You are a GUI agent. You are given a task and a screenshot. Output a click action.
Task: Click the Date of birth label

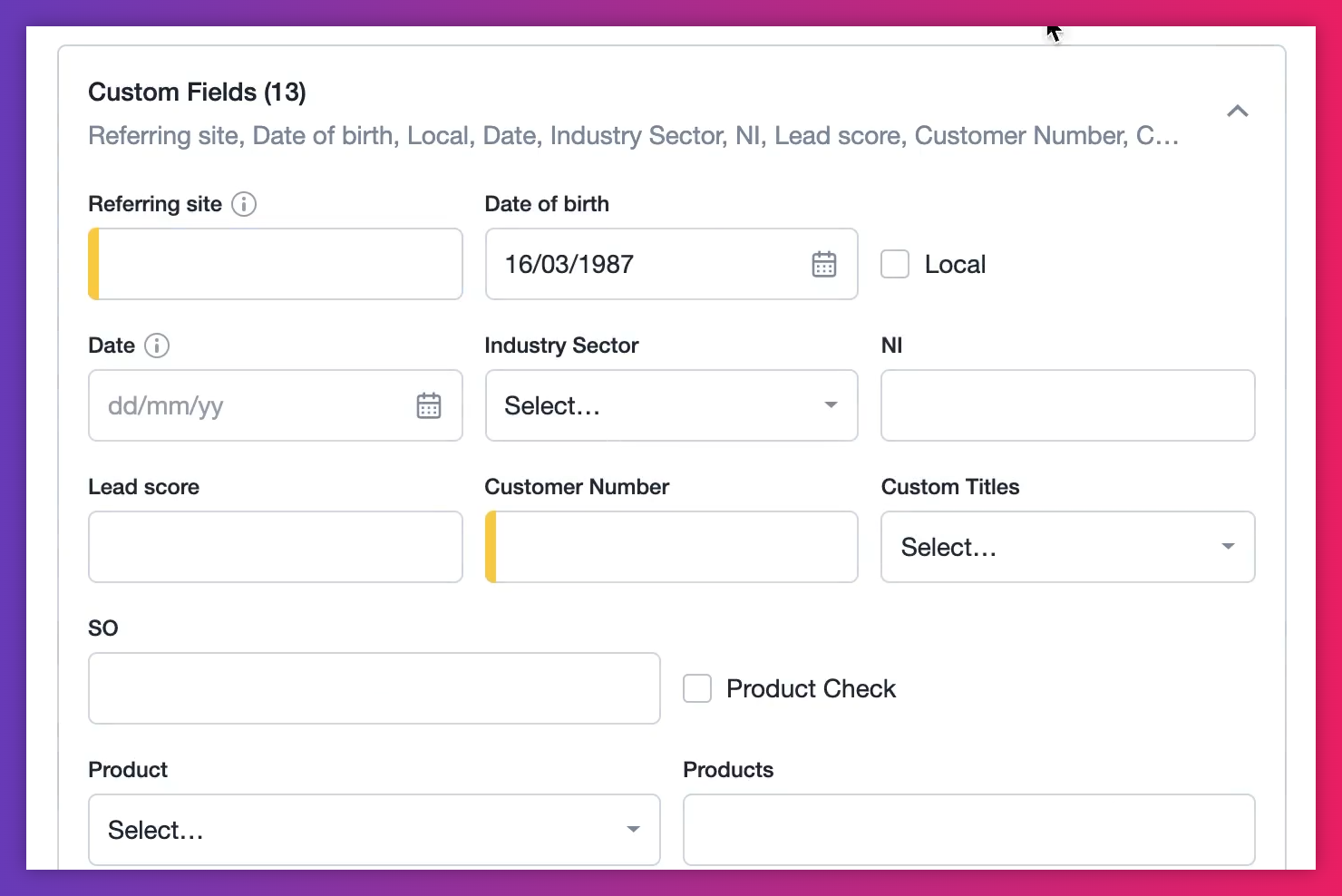click(547, 204)
